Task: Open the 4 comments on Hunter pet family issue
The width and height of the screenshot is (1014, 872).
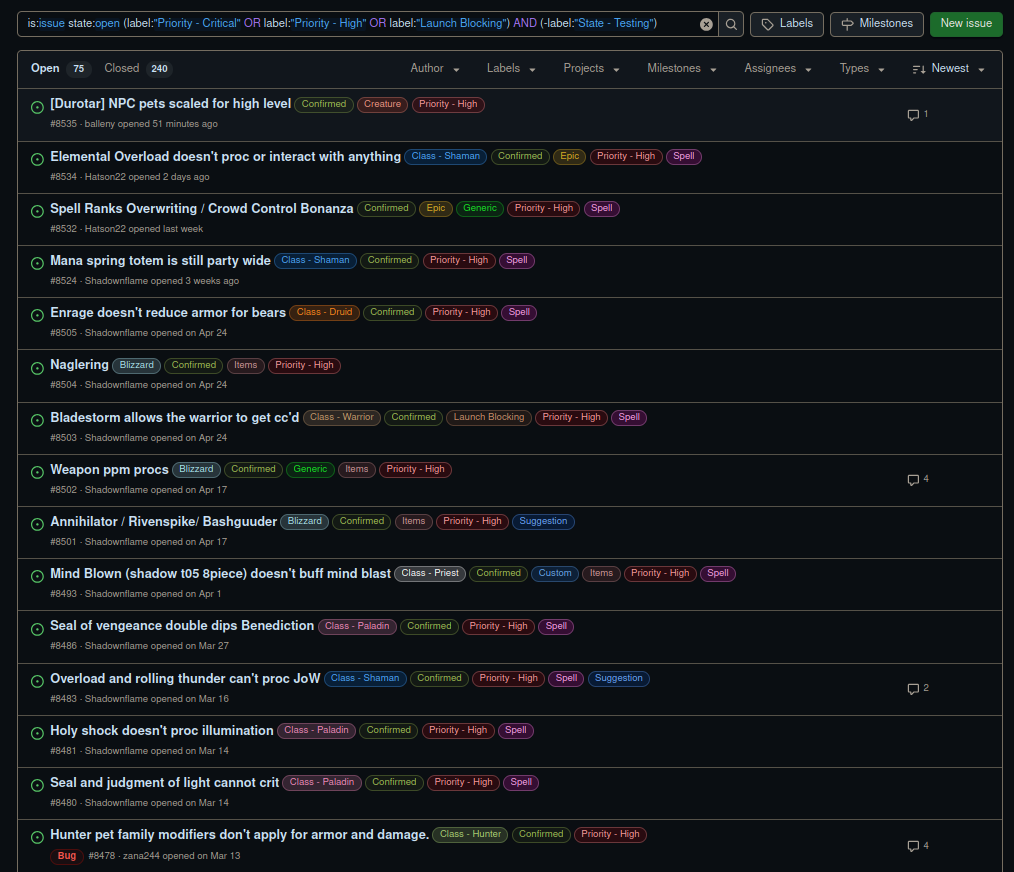Action: coord(918,846)
